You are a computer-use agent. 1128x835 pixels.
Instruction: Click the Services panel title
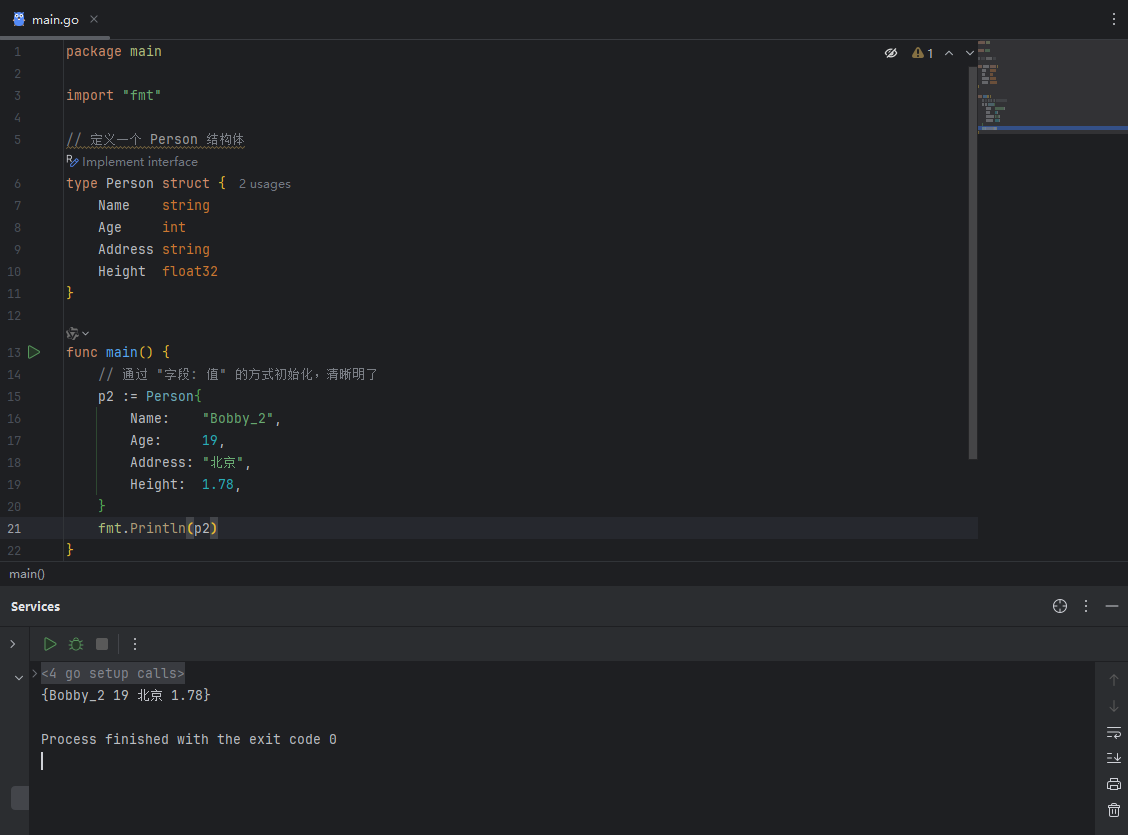[x=35, y=606]
